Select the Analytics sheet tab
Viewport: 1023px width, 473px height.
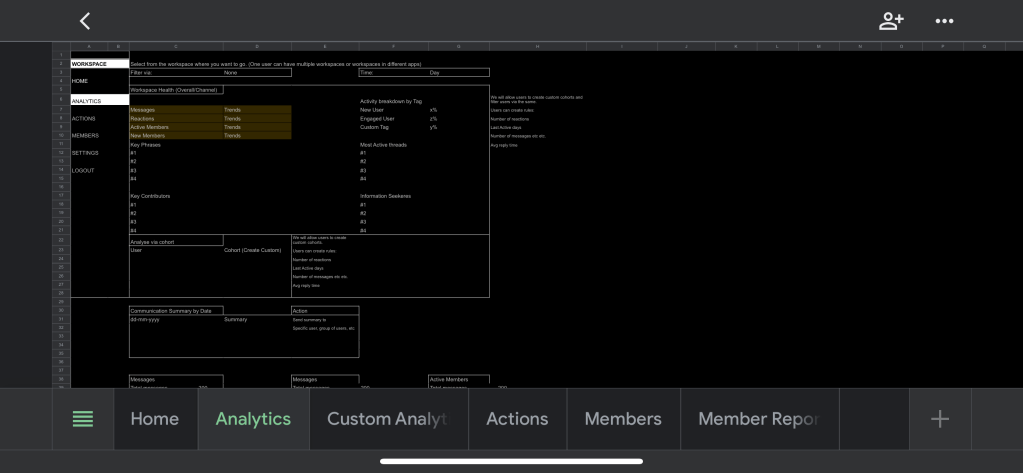(x=253, y=419)
